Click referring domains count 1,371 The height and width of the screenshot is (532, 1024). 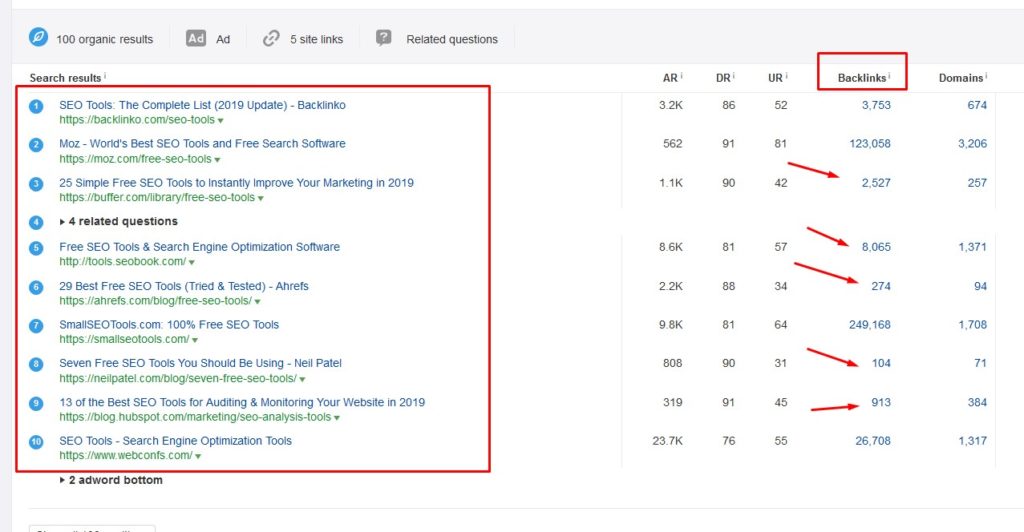(x=972, y=247)
